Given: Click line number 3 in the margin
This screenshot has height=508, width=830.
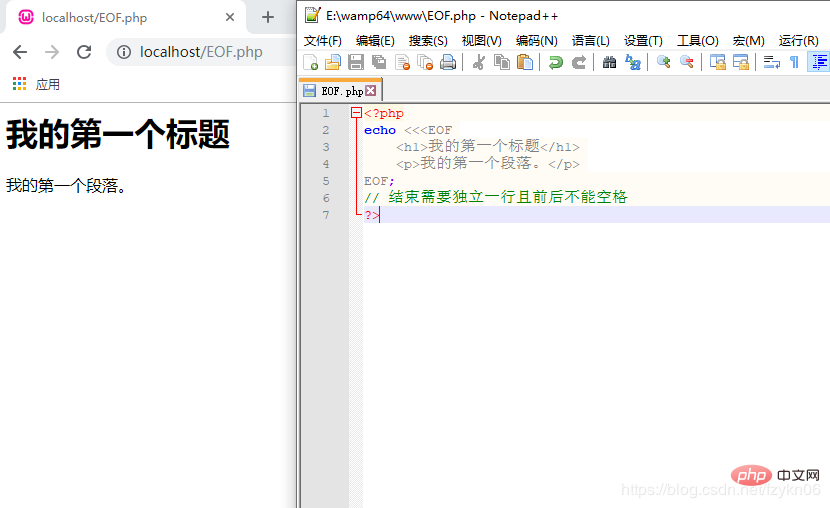Looking at the screenshot, I should (326, 147).
